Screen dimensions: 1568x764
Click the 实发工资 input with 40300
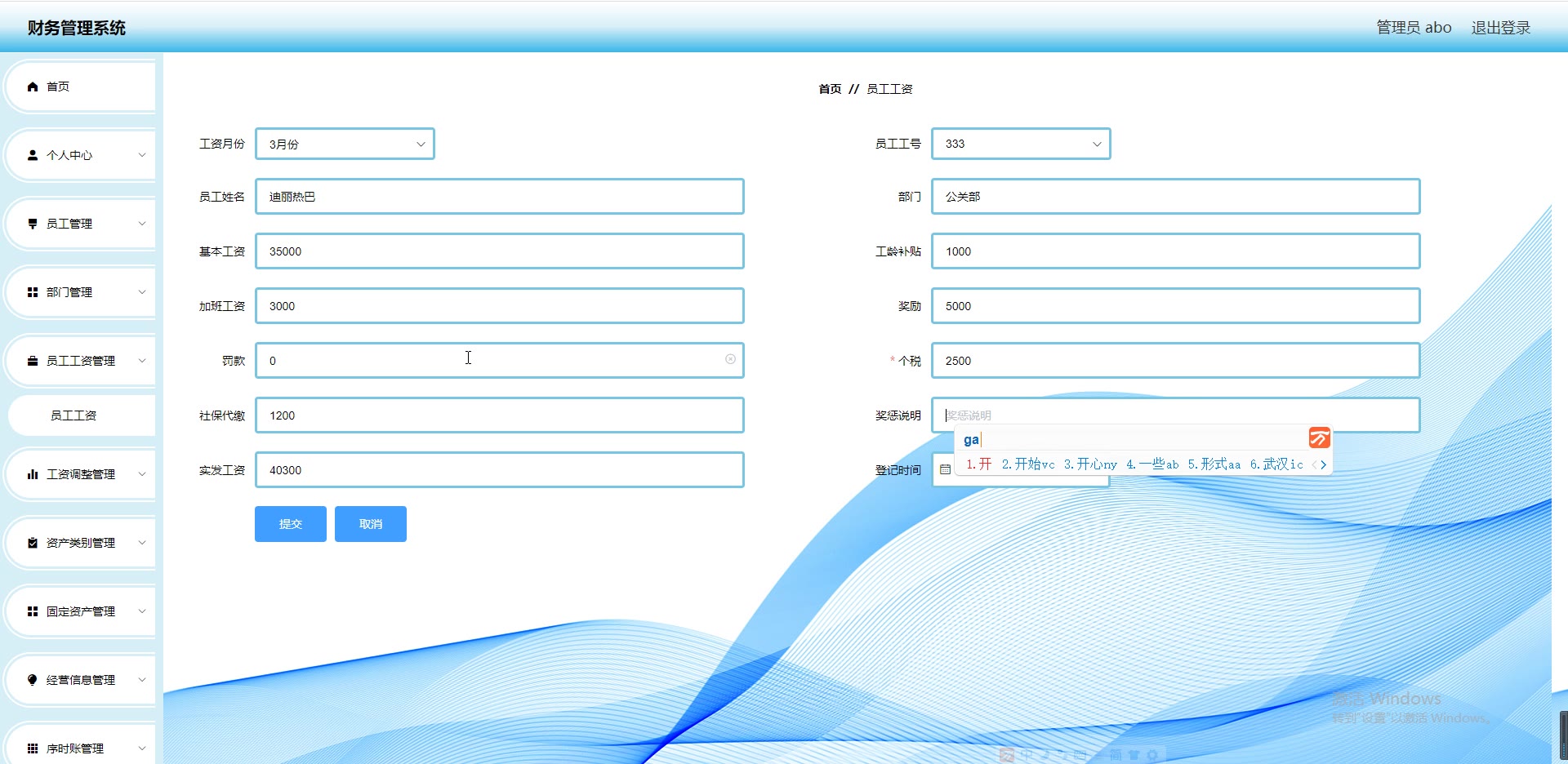click(500, 470)
